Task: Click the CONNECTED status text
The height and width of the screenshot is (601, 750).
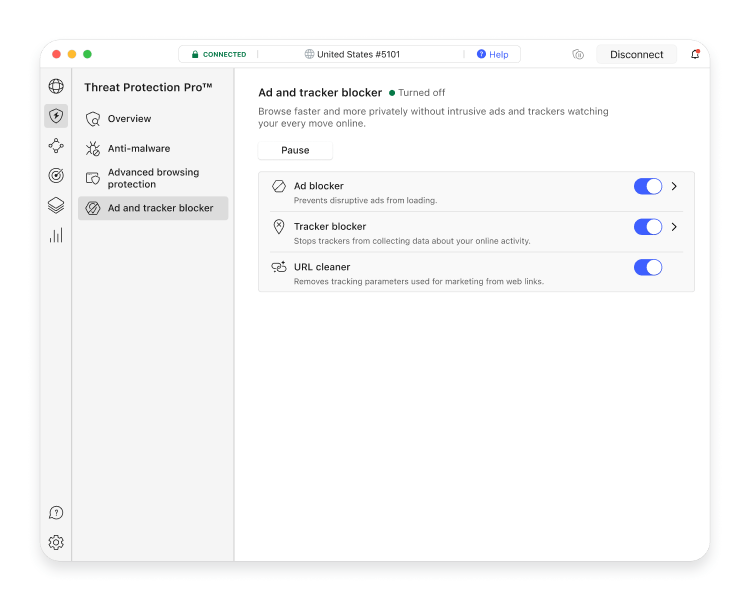Action: coord(224,55)
